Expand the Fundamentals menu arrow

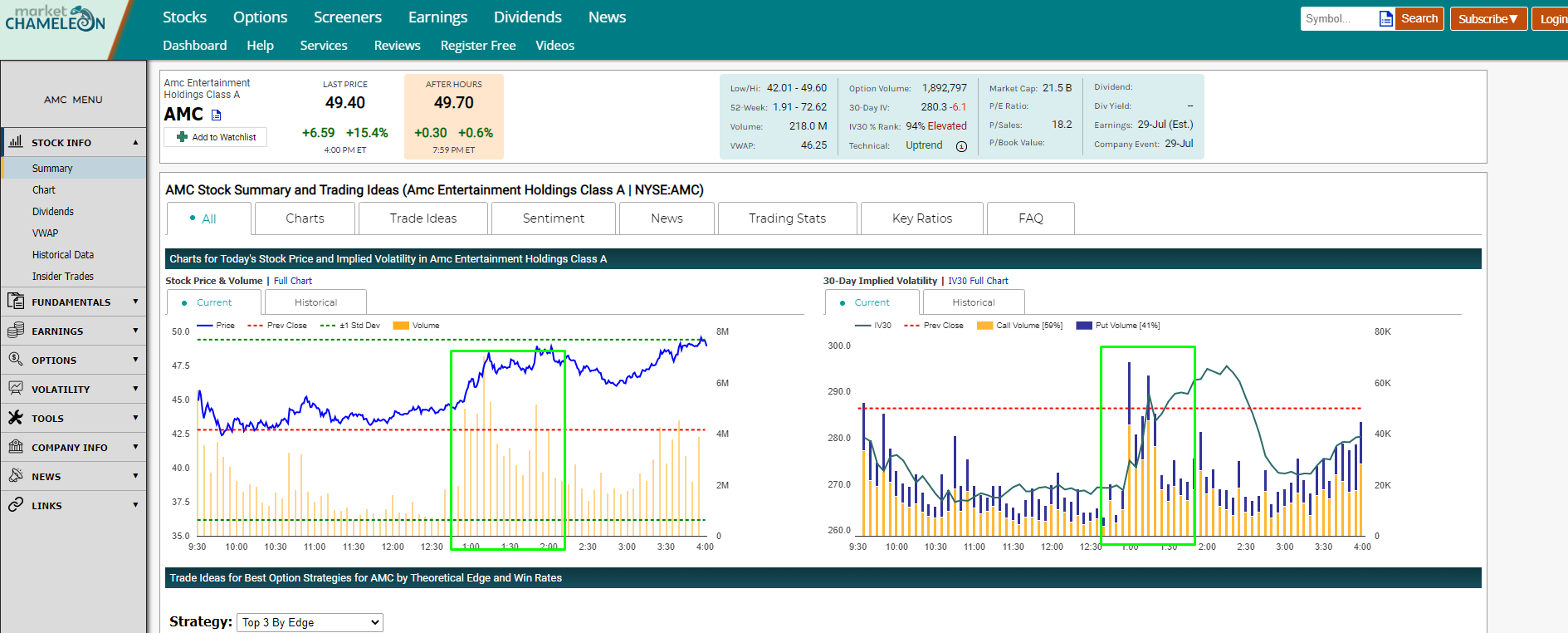pyautogui.click(x=135, y=302)
